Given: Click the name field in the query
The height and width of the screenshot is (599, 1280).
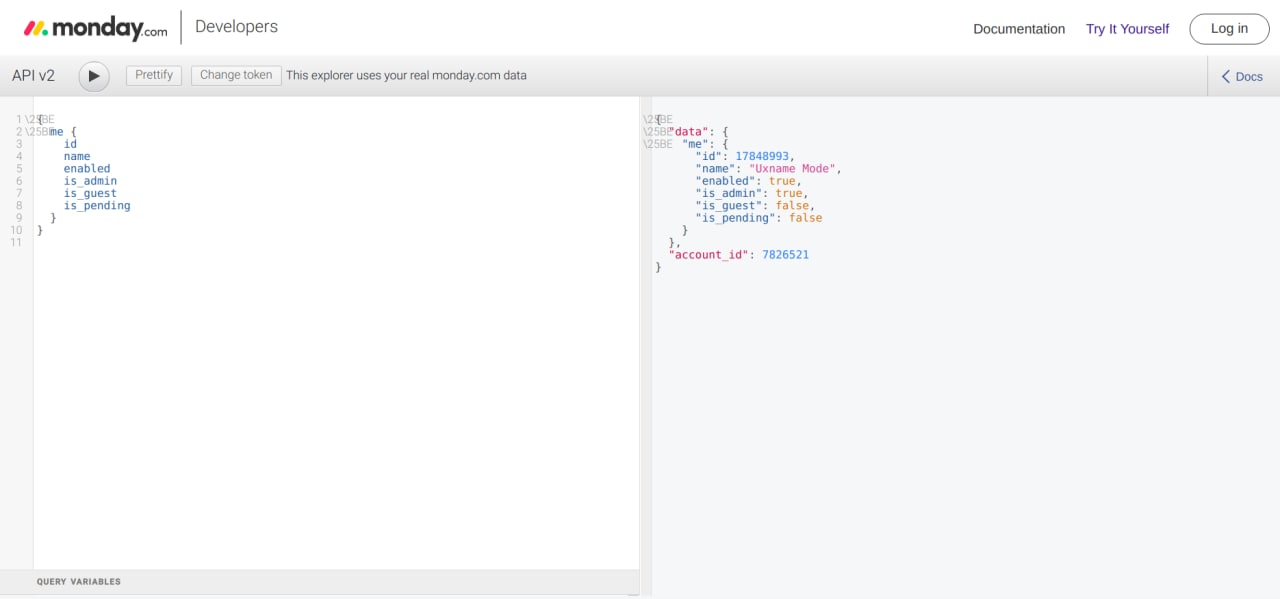Looking at the screenshot, I should coord(77,157).
